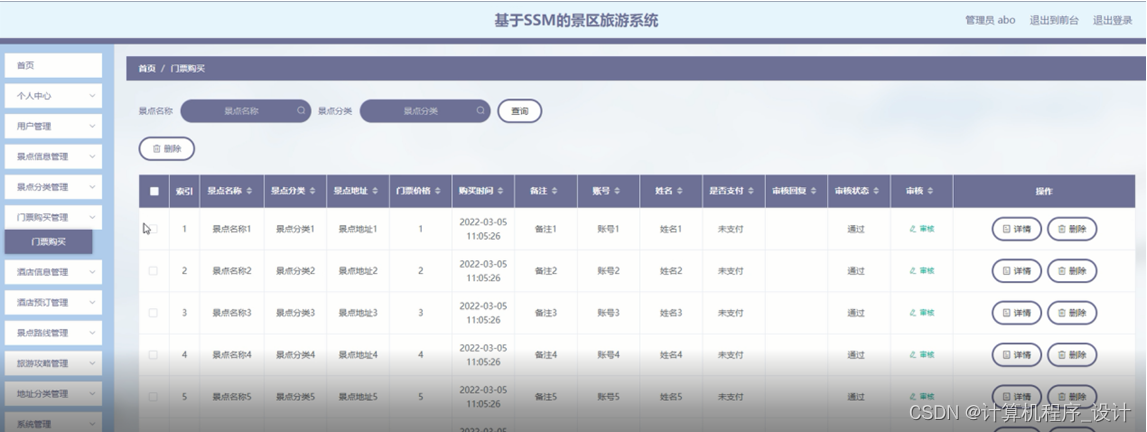Sort by 审核 column arrows
This screenshot has height=432, width=1147.
coord(930,192)
